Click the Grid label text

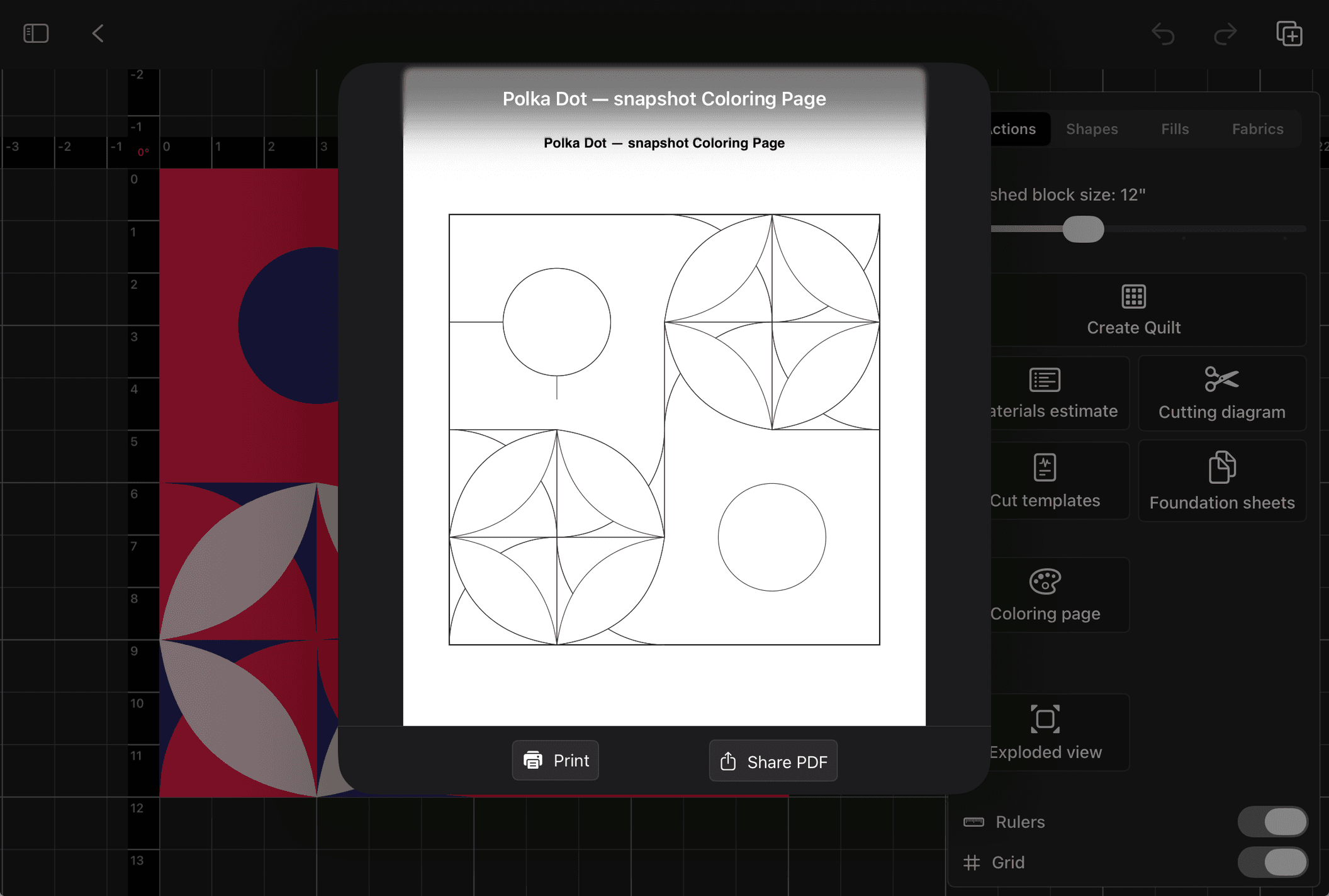(1008, 863)
